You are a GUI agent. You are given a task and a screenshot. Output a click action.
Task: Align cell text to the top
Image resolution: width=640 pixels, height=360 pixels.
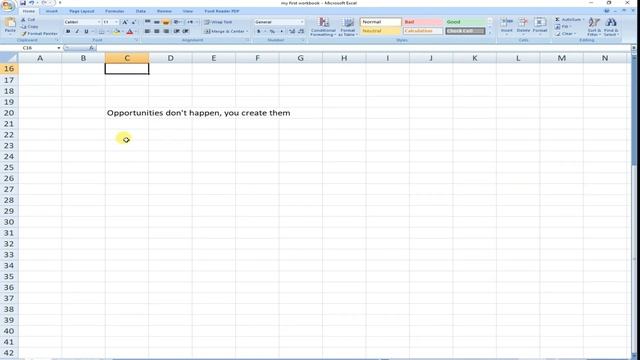(x=148, y=22)
